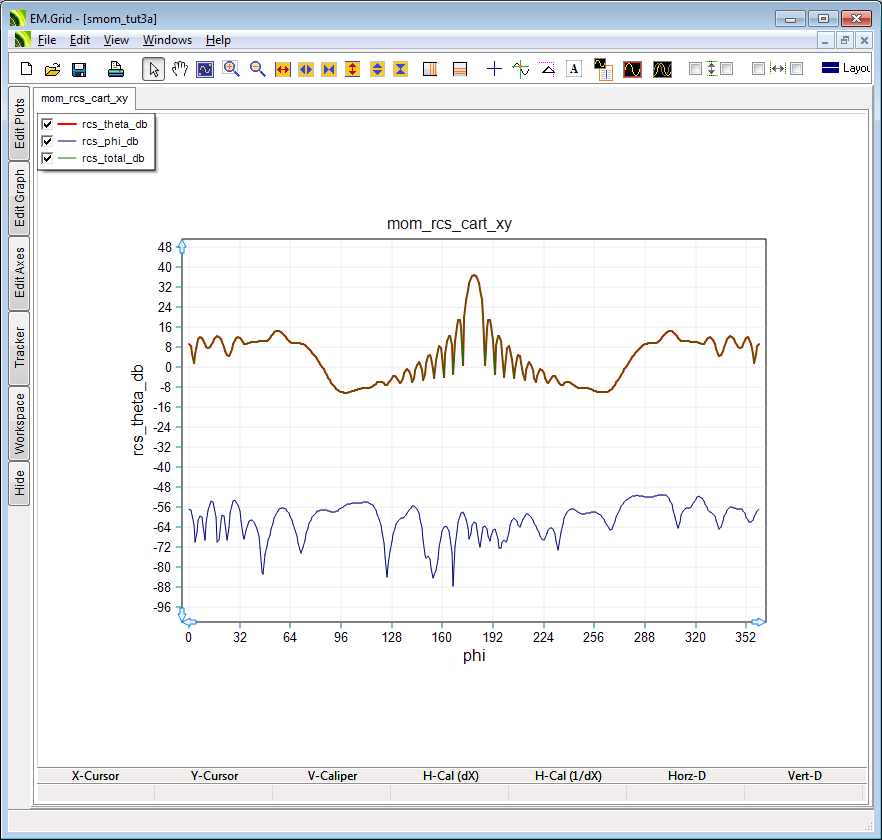Select the zoom in magnifier tool
Image resolution: width=882 pixels, height=840 pixels.
click(x=231, y=69)
